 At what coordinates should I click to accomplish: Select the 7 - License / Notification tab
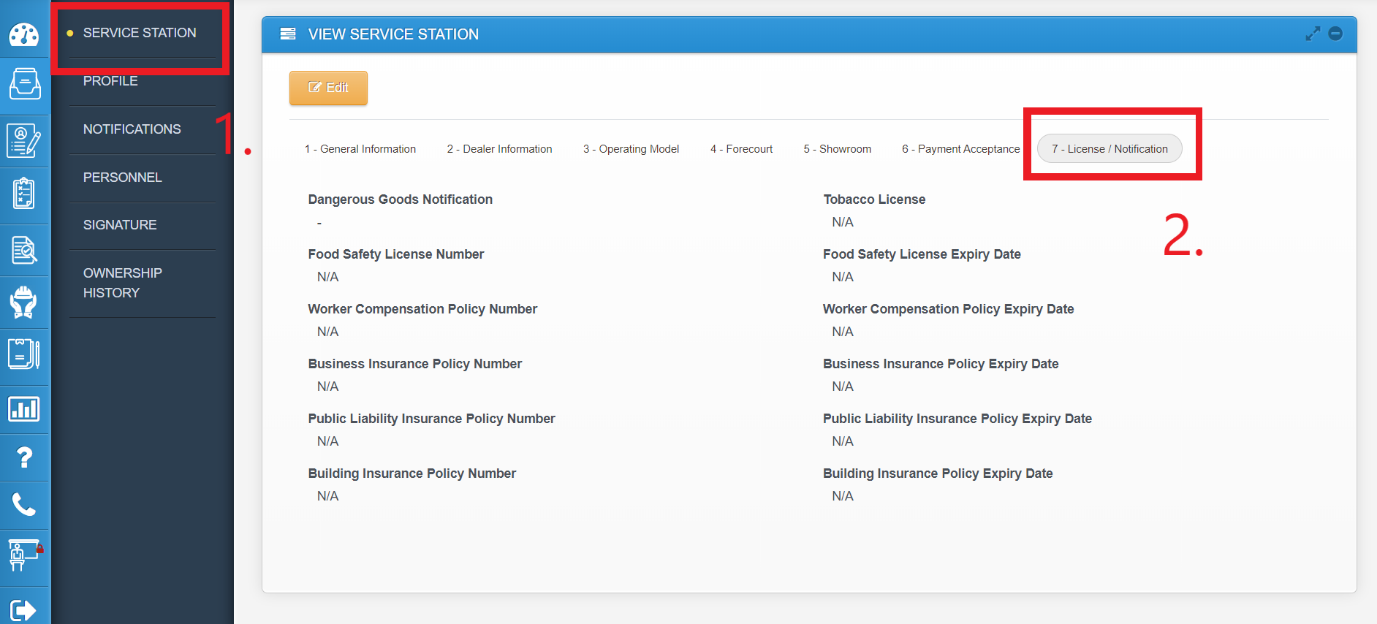click(x=1109, y=149)
